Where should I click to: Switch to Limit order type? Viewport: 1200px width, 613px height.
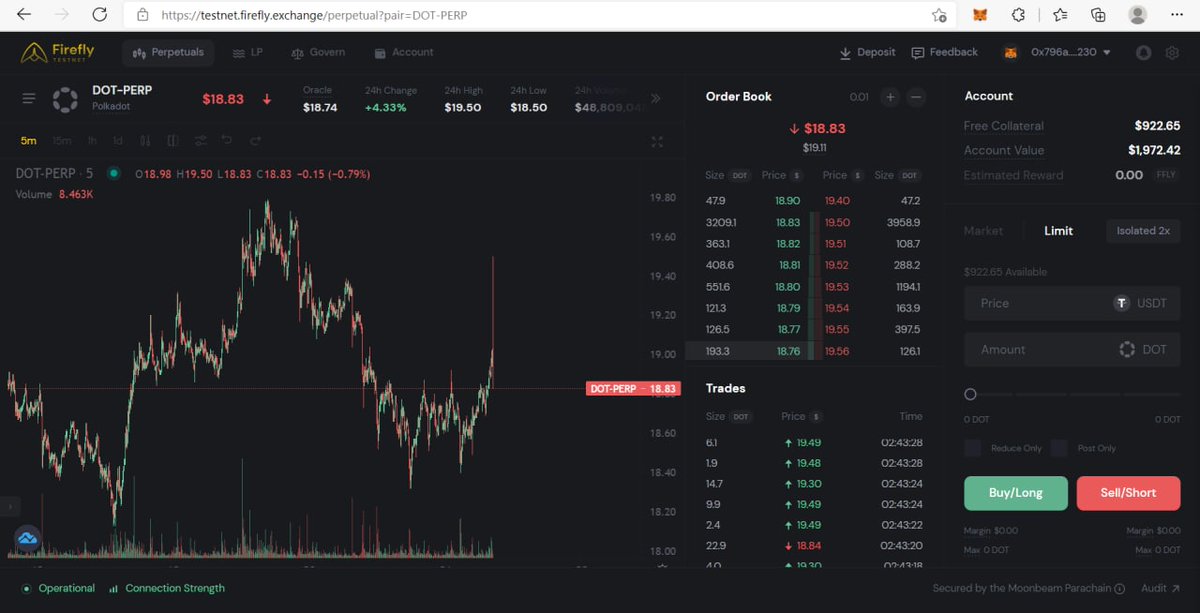click(x=1058, y=231)
